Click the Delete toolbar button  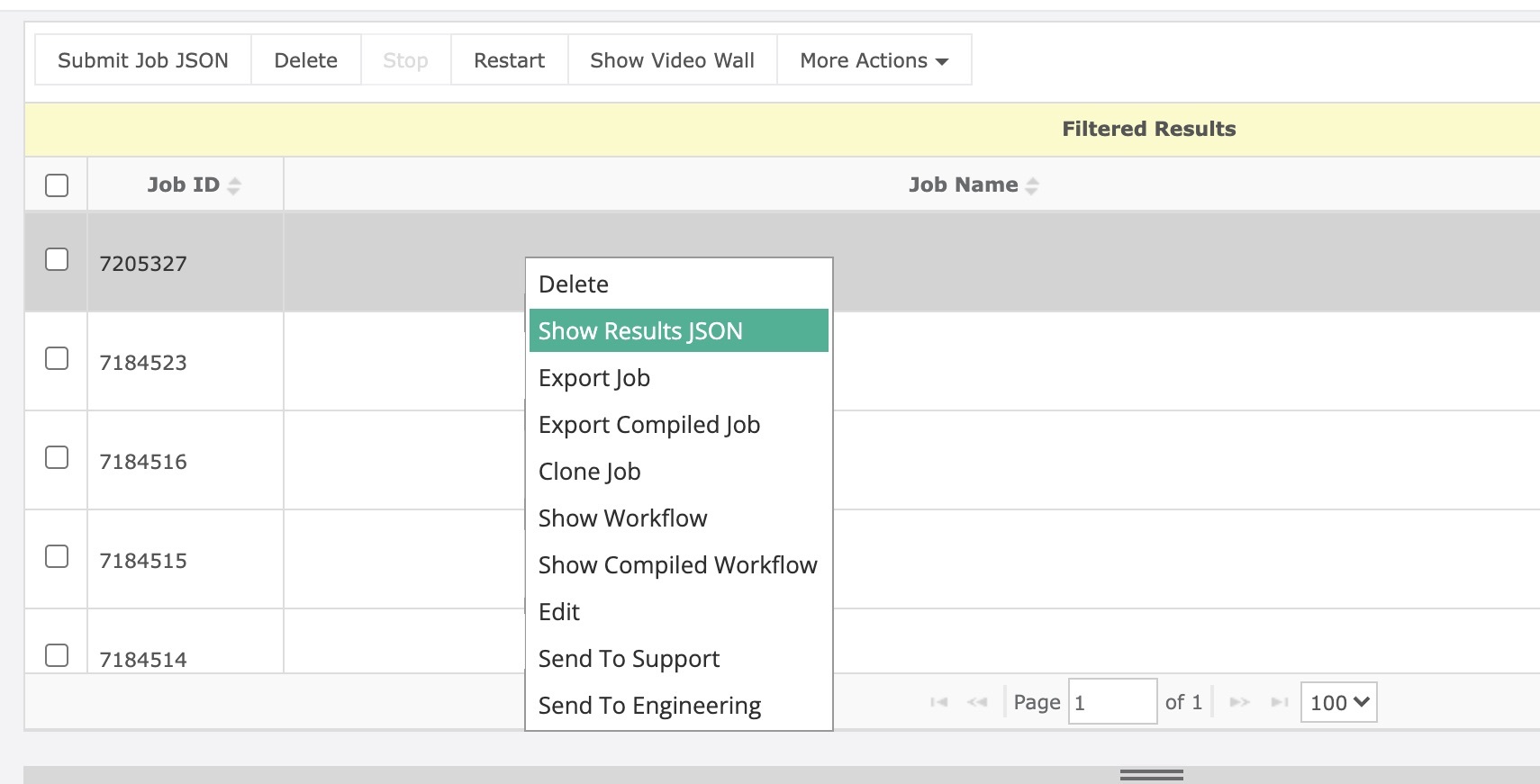pyautogui.click(x=306, y=60)
